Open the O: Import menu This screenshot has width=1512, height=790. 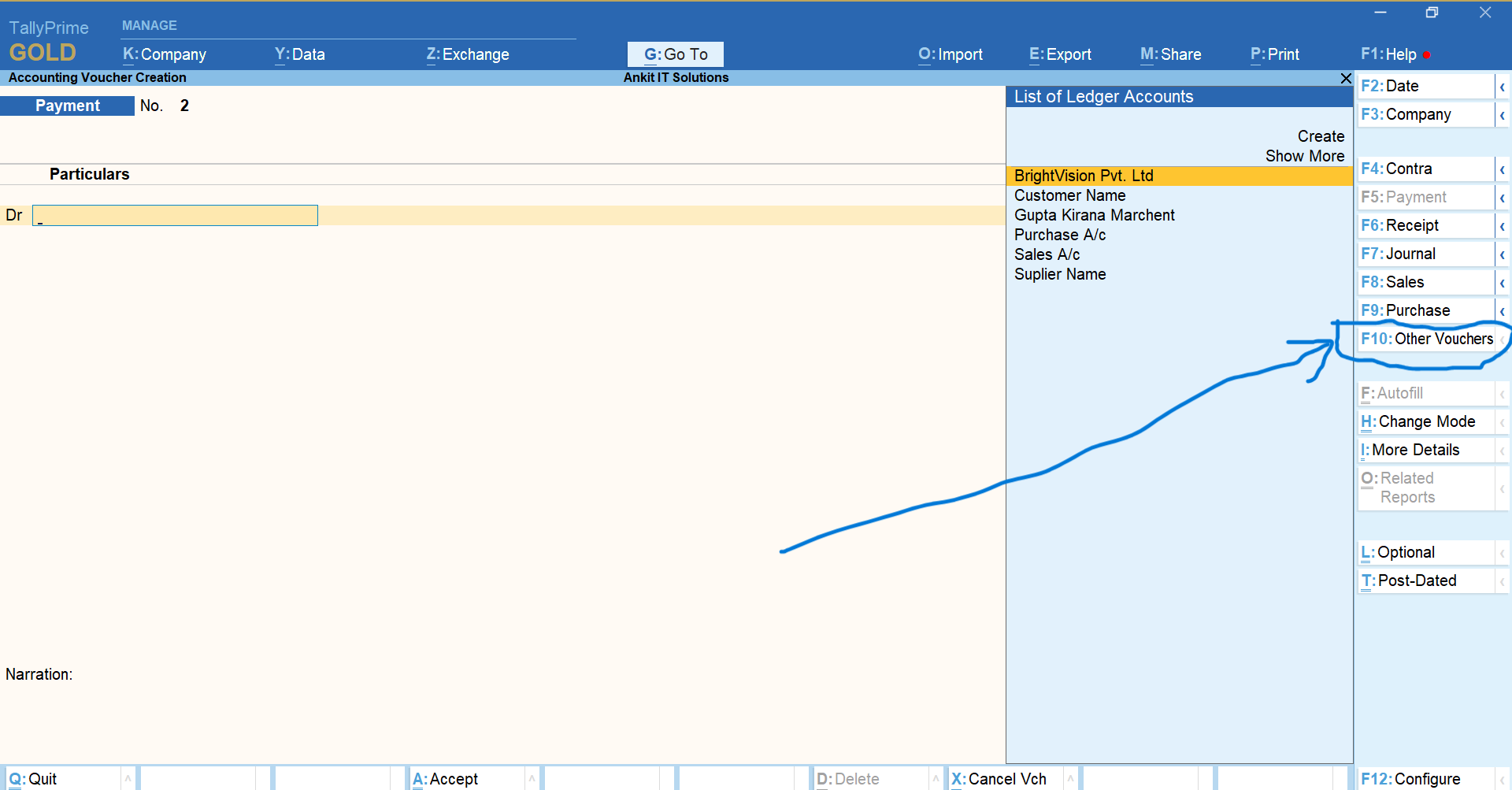click(x=951, y=54)
